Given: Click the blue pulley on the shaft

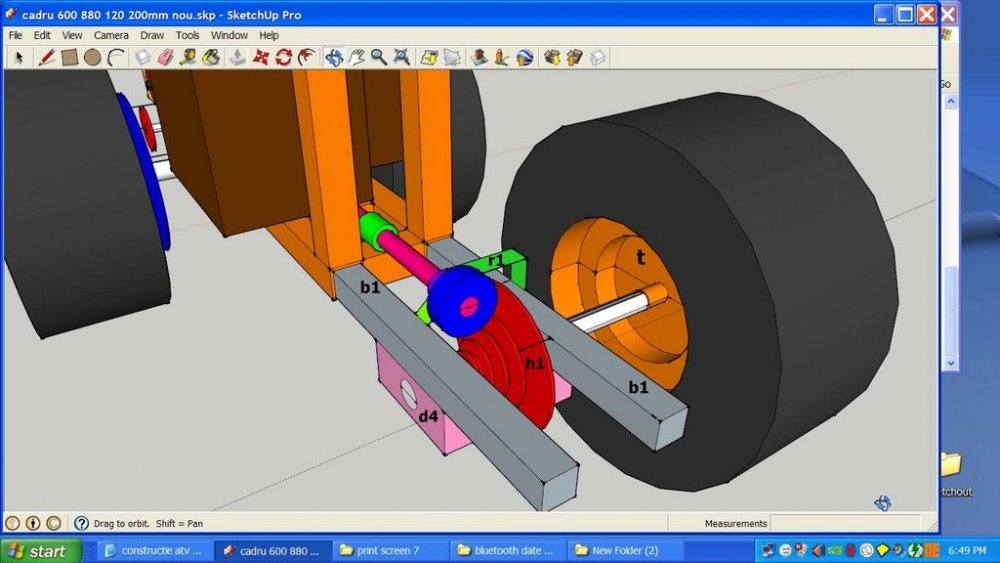Looking at the screenshot, I should pos(462,301).
